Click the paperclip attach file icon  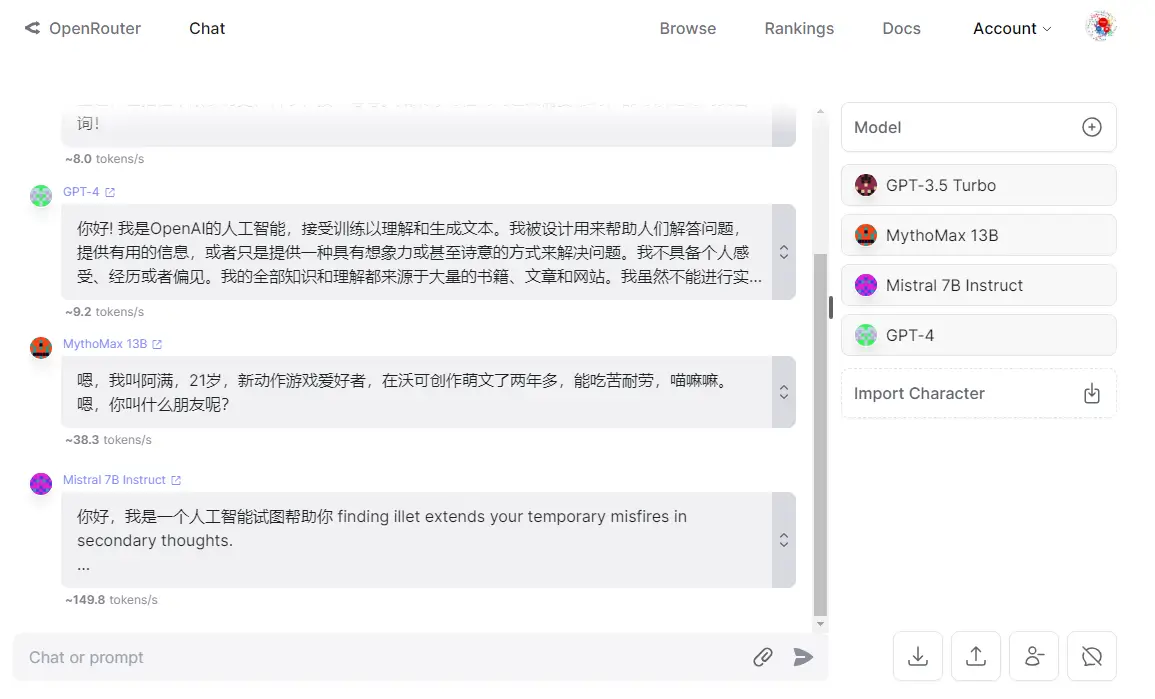pyautogui.click(x=763, y=657)
